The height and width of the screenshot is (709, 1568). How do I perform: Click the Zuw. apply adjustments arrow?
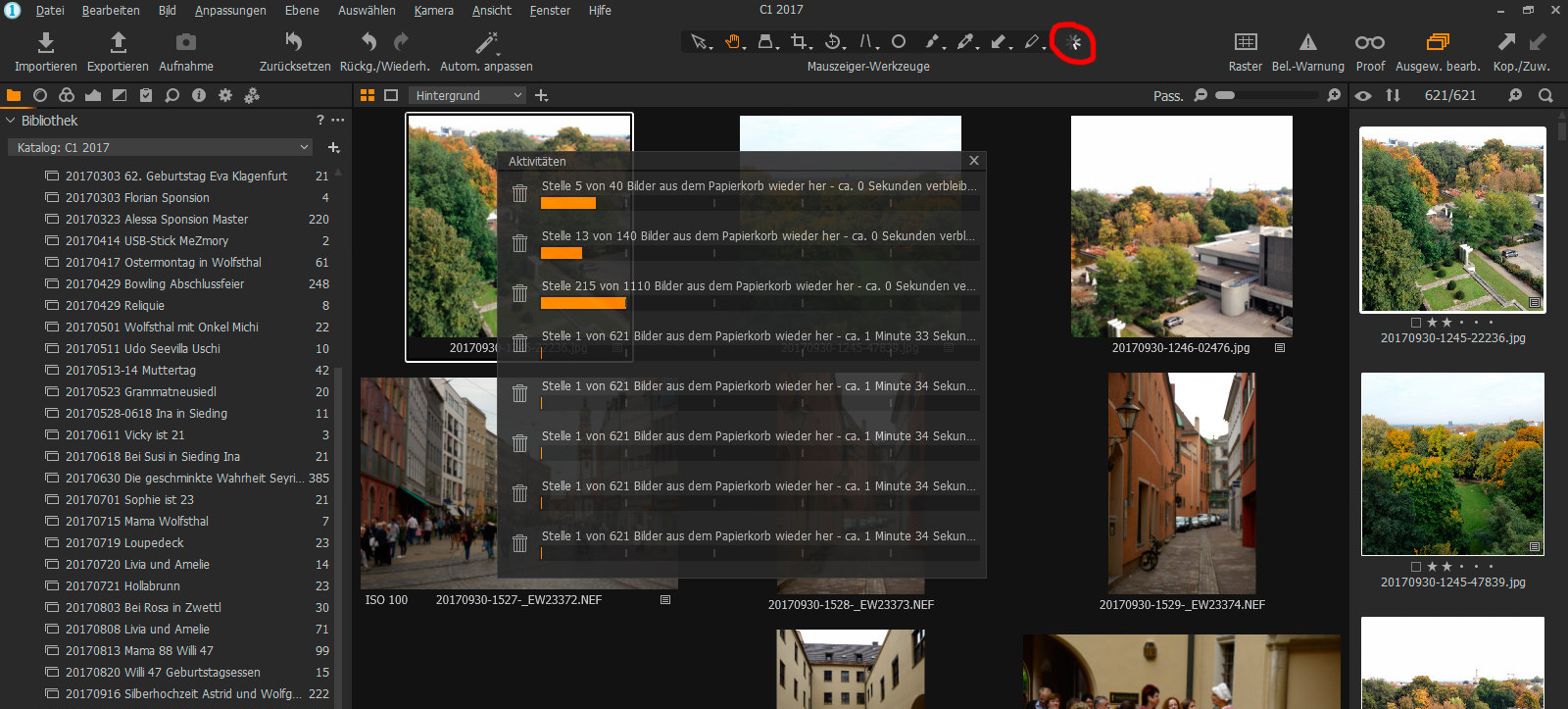click(x=1538, y=42)
